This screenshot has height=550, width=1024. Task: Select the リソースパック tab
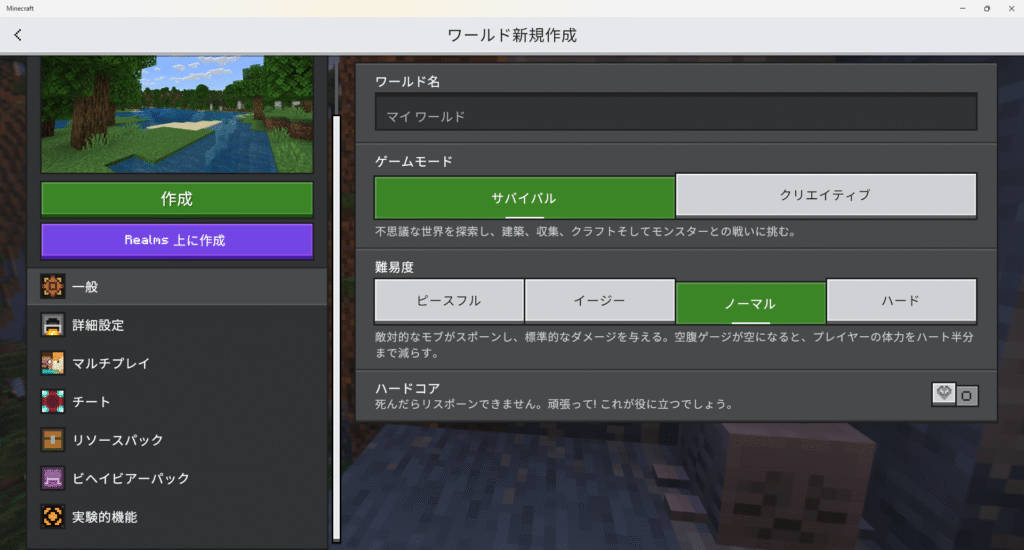click(x=177, y=440)
